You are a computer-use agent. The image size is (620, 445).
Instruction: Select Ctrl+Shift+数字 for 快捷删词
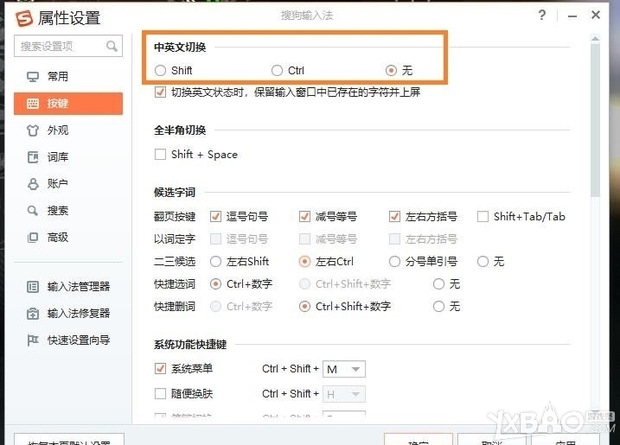point(304,307)
